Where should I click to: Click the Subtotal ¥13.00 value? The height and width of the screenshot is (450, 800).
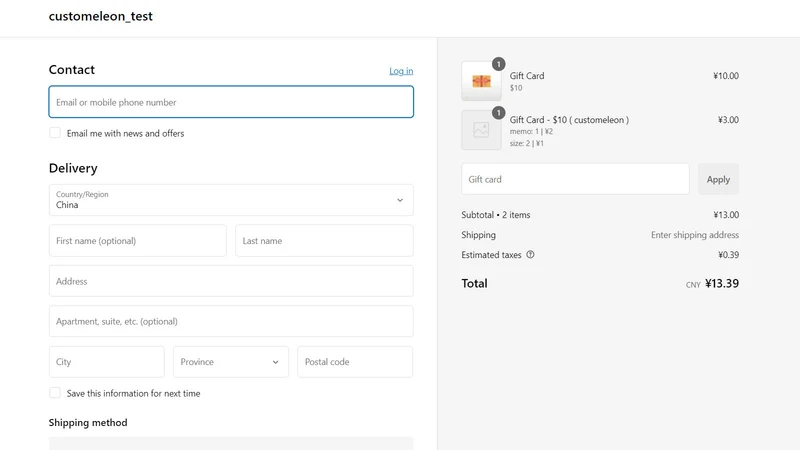pos(726,215)
